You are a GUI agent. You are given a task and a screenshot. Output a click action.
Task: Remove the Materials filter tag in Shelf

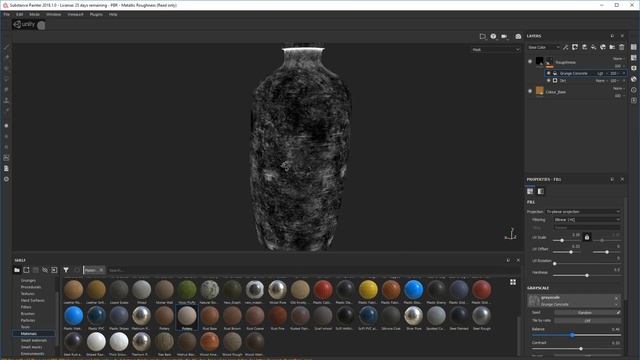pos(101,270)
